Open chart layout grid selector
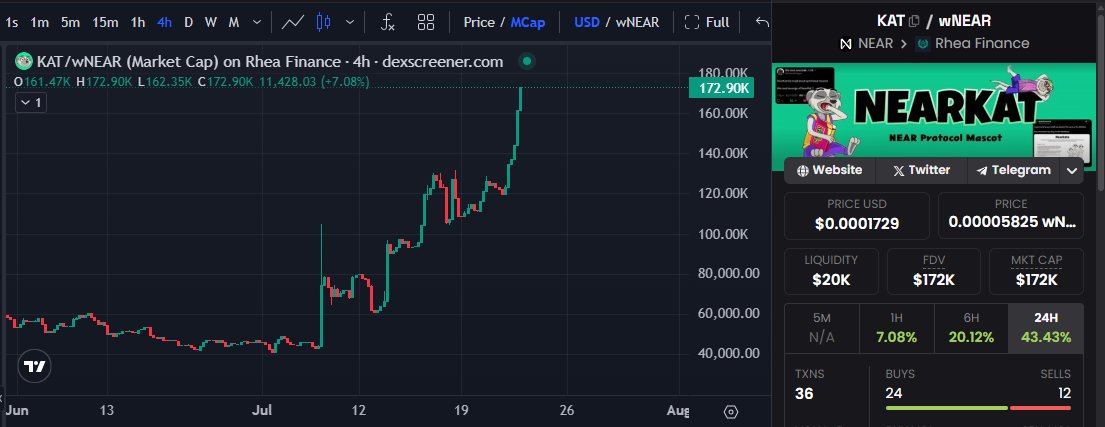 point(426,23)
